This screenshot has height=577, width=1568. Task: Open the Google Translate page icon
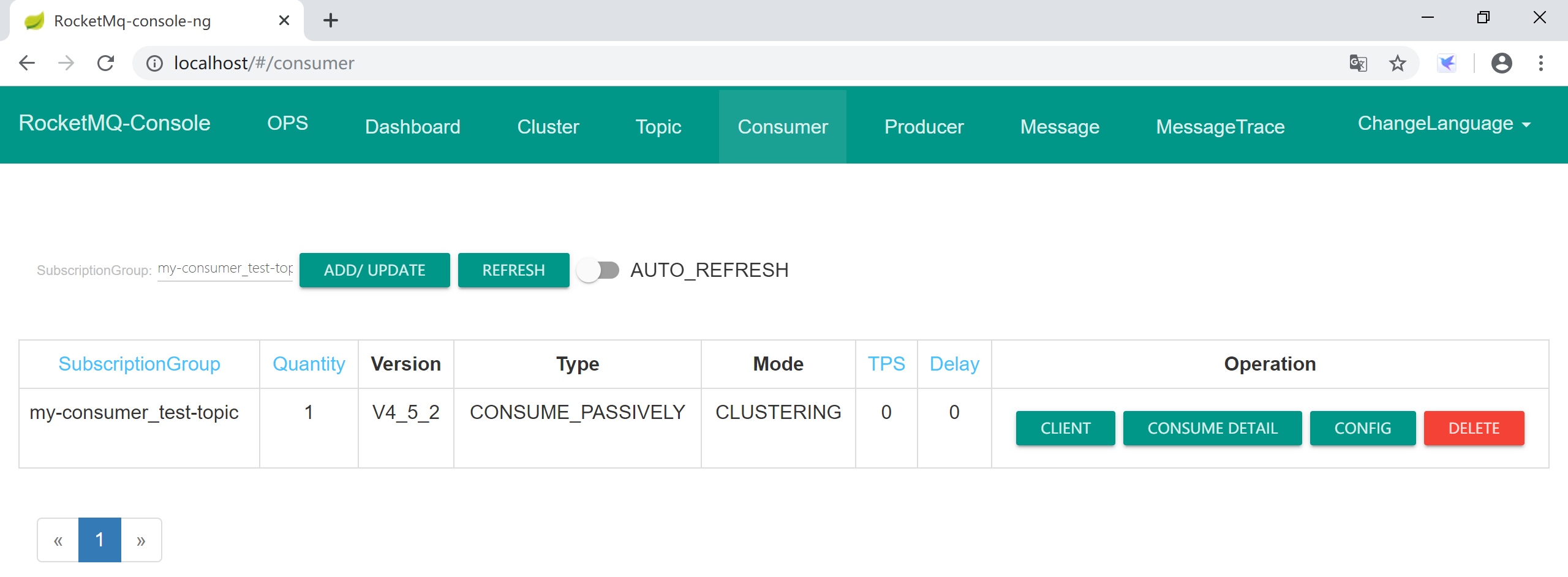point(1358,63)
